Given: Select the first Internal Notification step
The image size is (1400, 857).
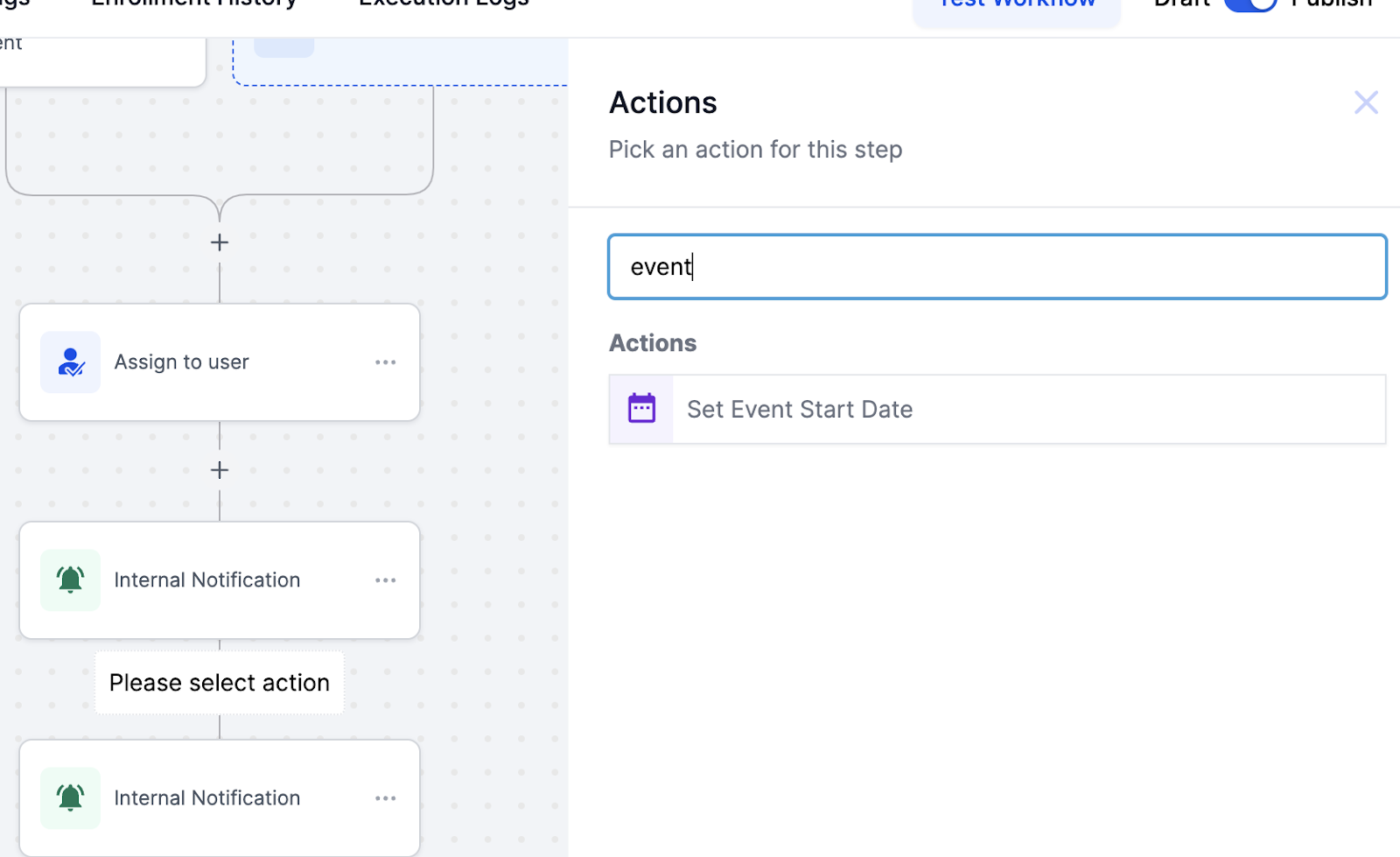Looking at the screenshot, I should pyautogui.click(x=219, y=580).
